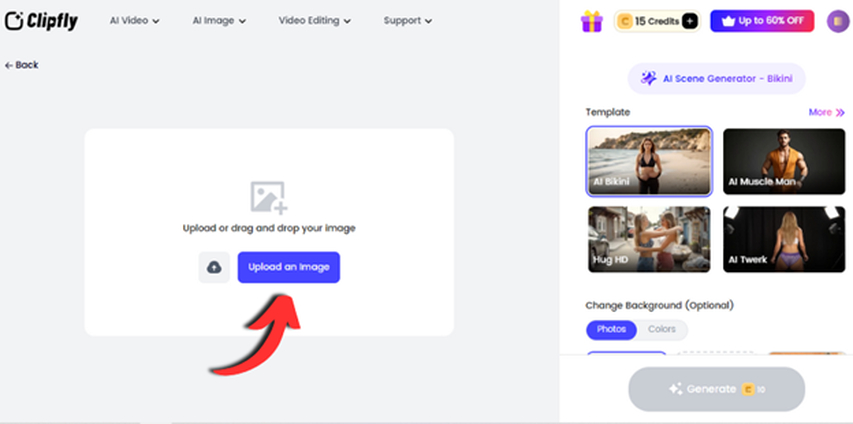Click the Change Background (Optional) label
Image resolution: width=853 pixels, height=424 pixels.
coord(659,305)
